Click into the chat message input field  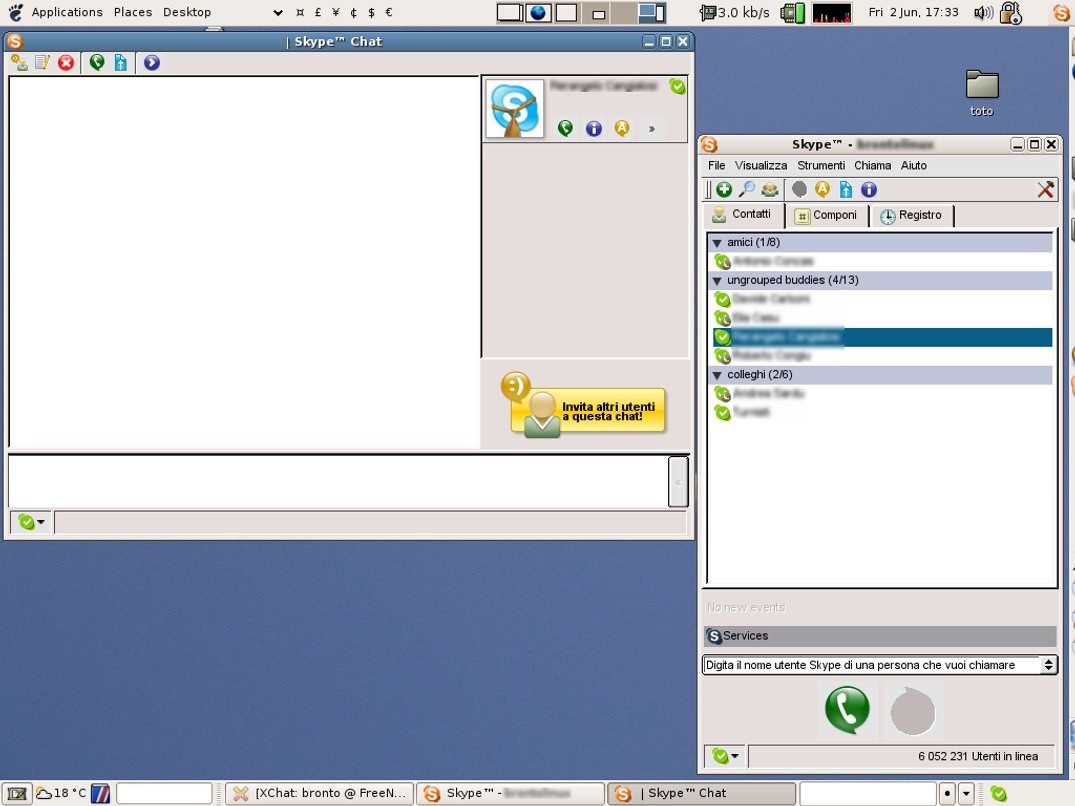coord(338,482)
